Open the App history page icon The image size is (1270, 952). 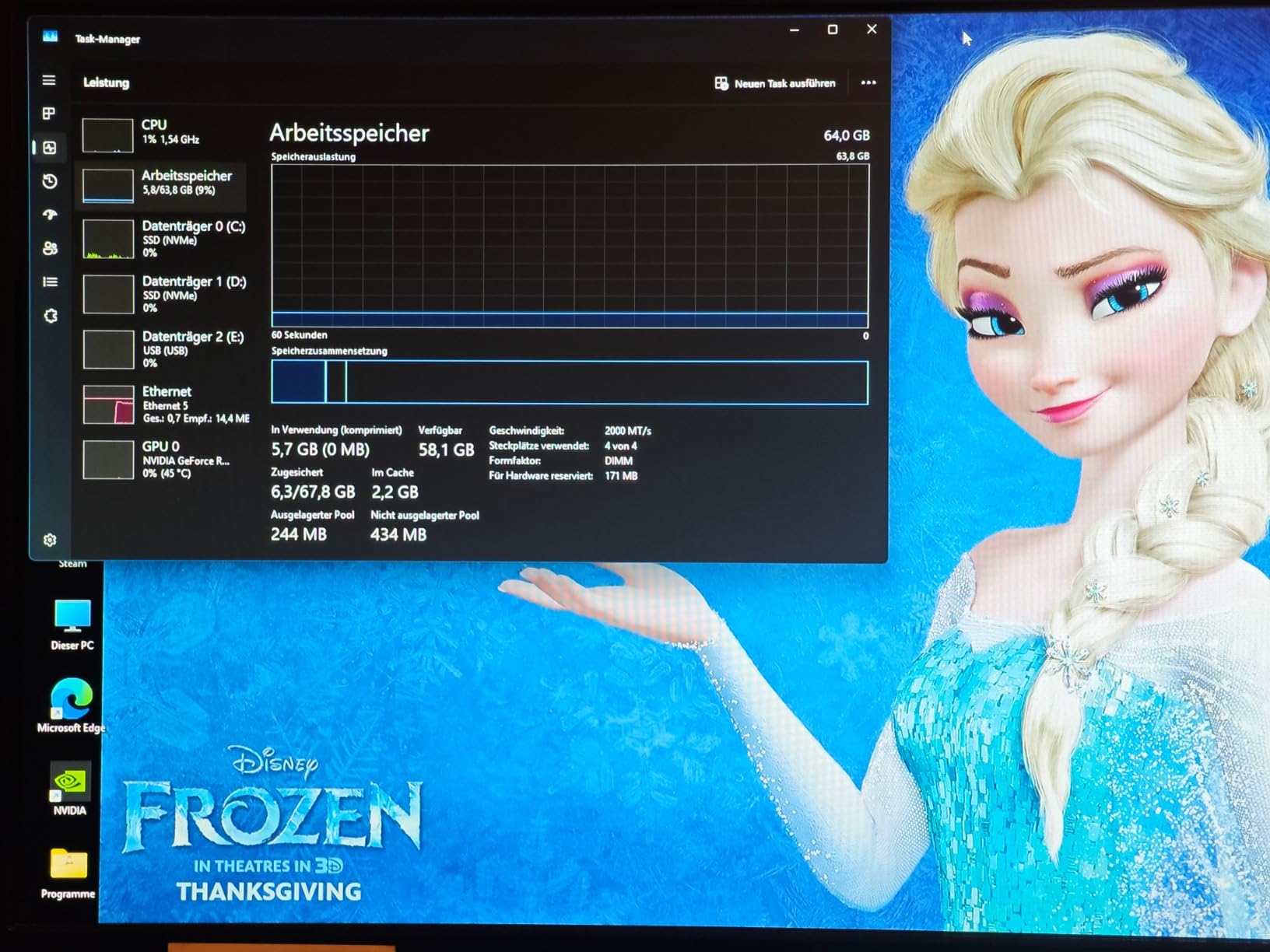click(50, 181)
